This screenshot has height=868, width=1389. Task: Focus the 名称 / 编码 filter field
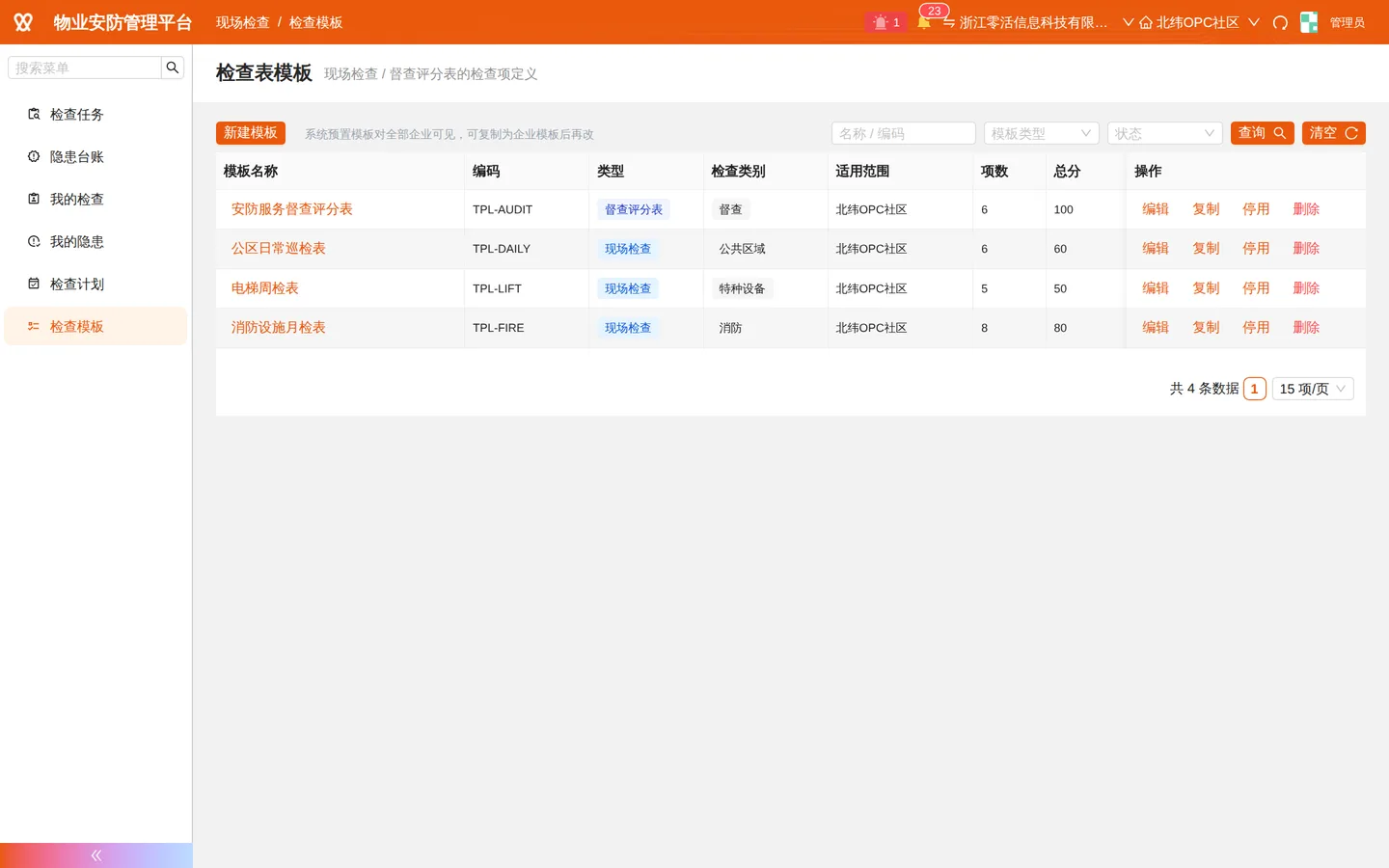pyautogui.click(x=904, y=133)
